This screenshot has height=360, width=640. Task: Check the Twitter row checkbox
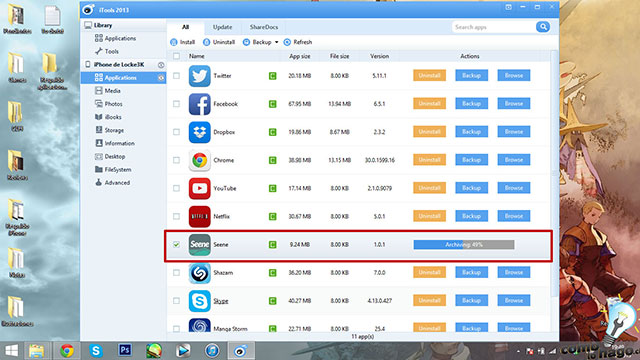[x=176, y=76]
